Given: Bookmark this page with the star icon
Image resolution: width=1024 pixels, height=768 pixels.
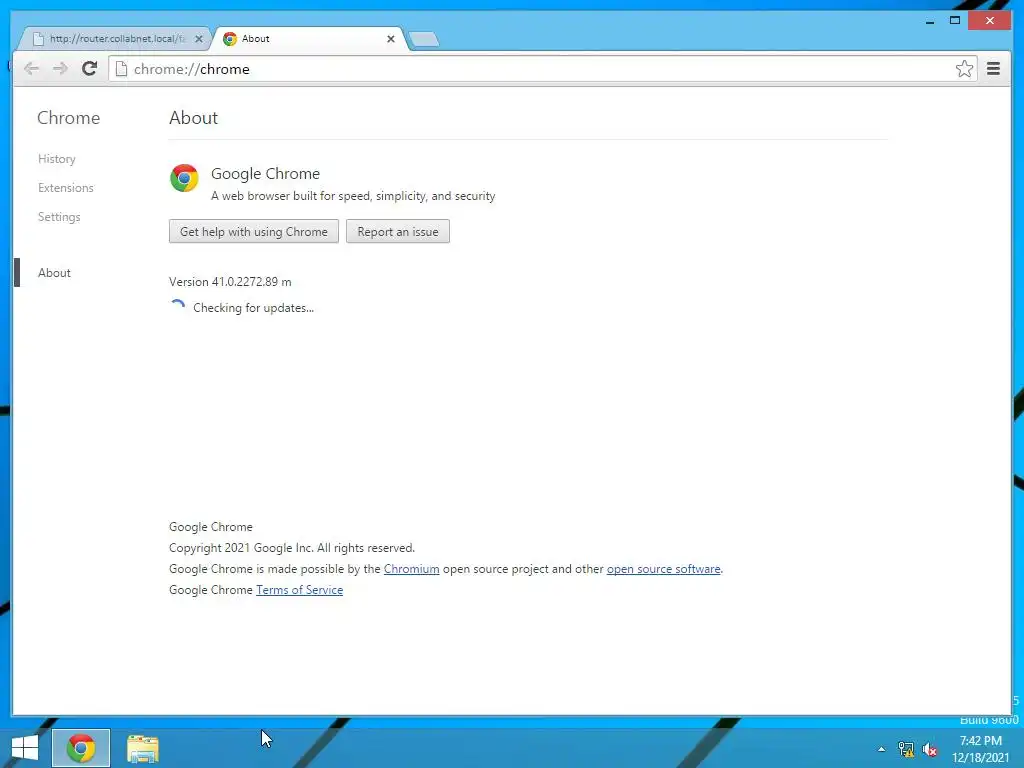Looking at the screenshot, I should (964, 69).
